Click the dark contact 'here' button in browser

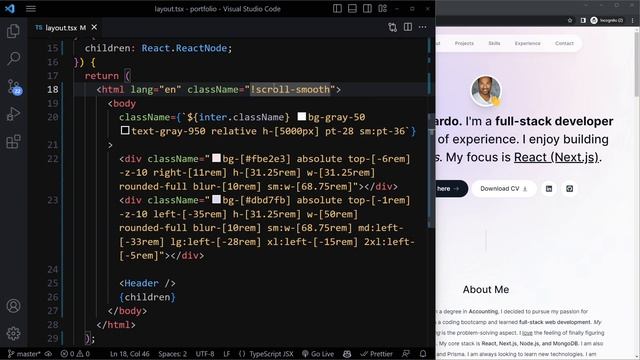coord(451,189)
